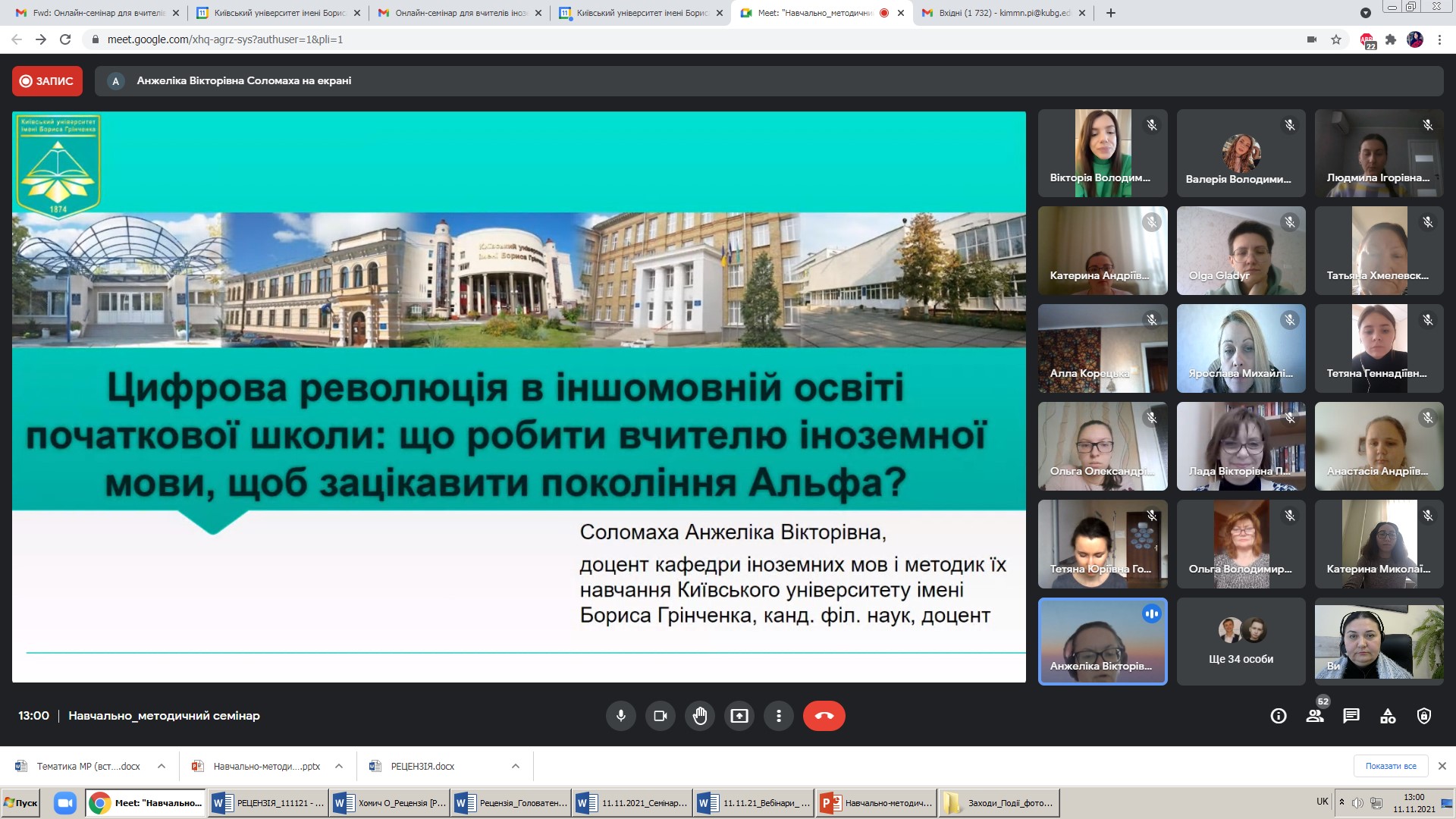1456x819 pixels.
Task: Raise hand in the meeting
Action: (700, 716)
